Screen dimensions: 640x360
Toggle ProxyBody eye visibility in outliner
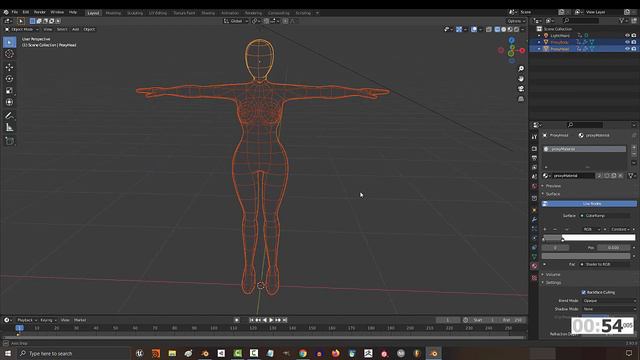coord(627,42)
